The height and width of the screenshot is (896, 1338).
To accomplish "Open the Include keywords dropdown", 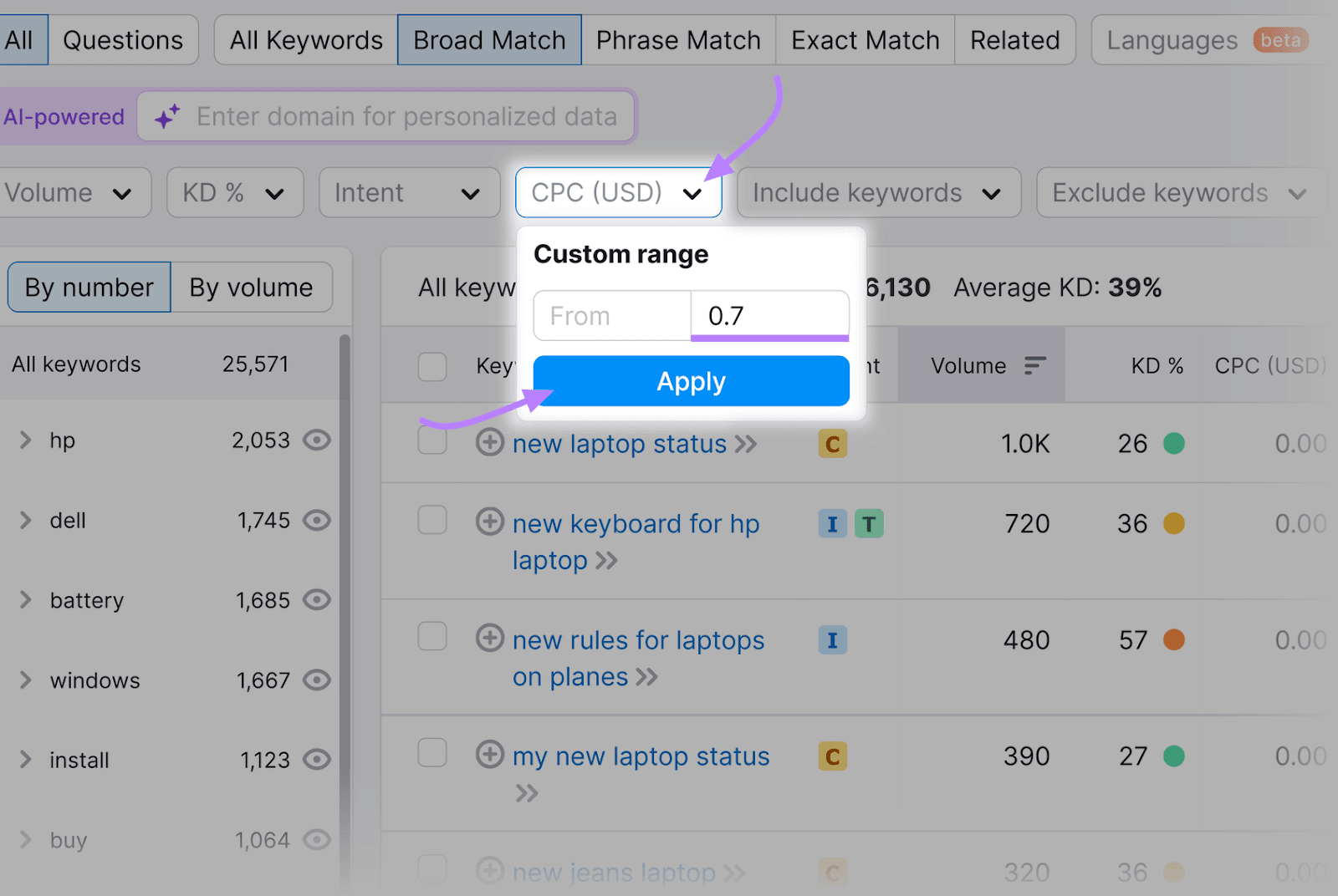I will [877, 192].
